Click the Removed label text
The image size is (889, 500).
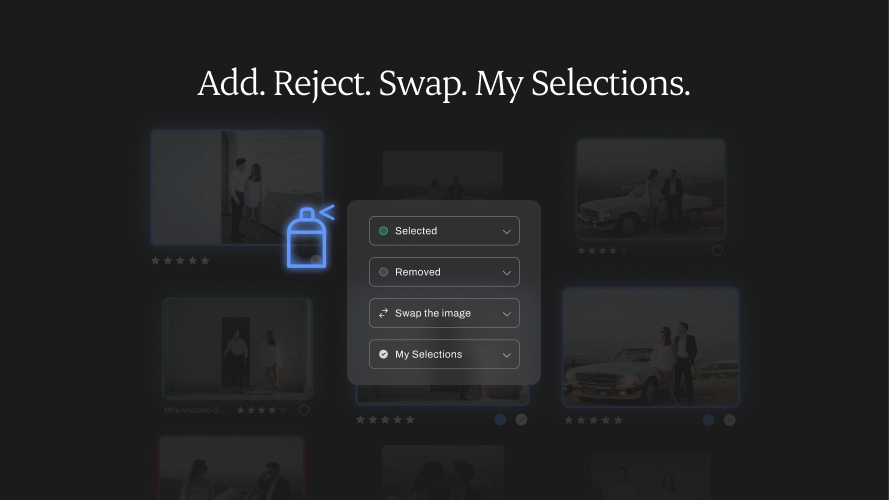pyautogui.click(x=417, y=272)
